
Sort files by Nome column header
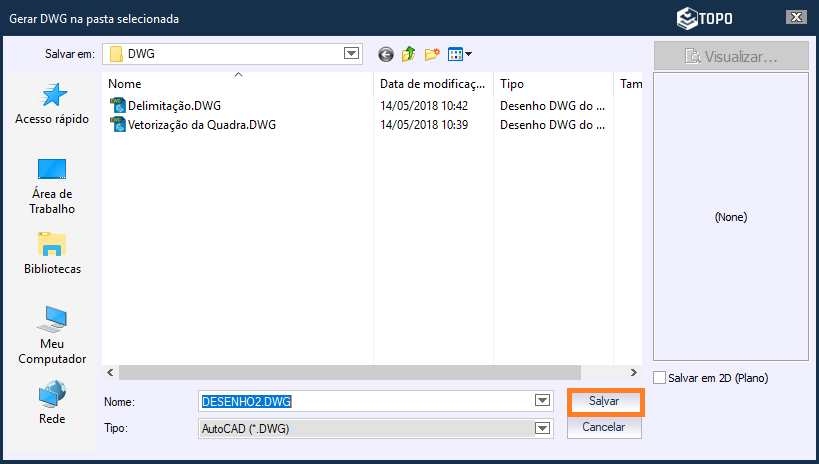coord(125,84)
